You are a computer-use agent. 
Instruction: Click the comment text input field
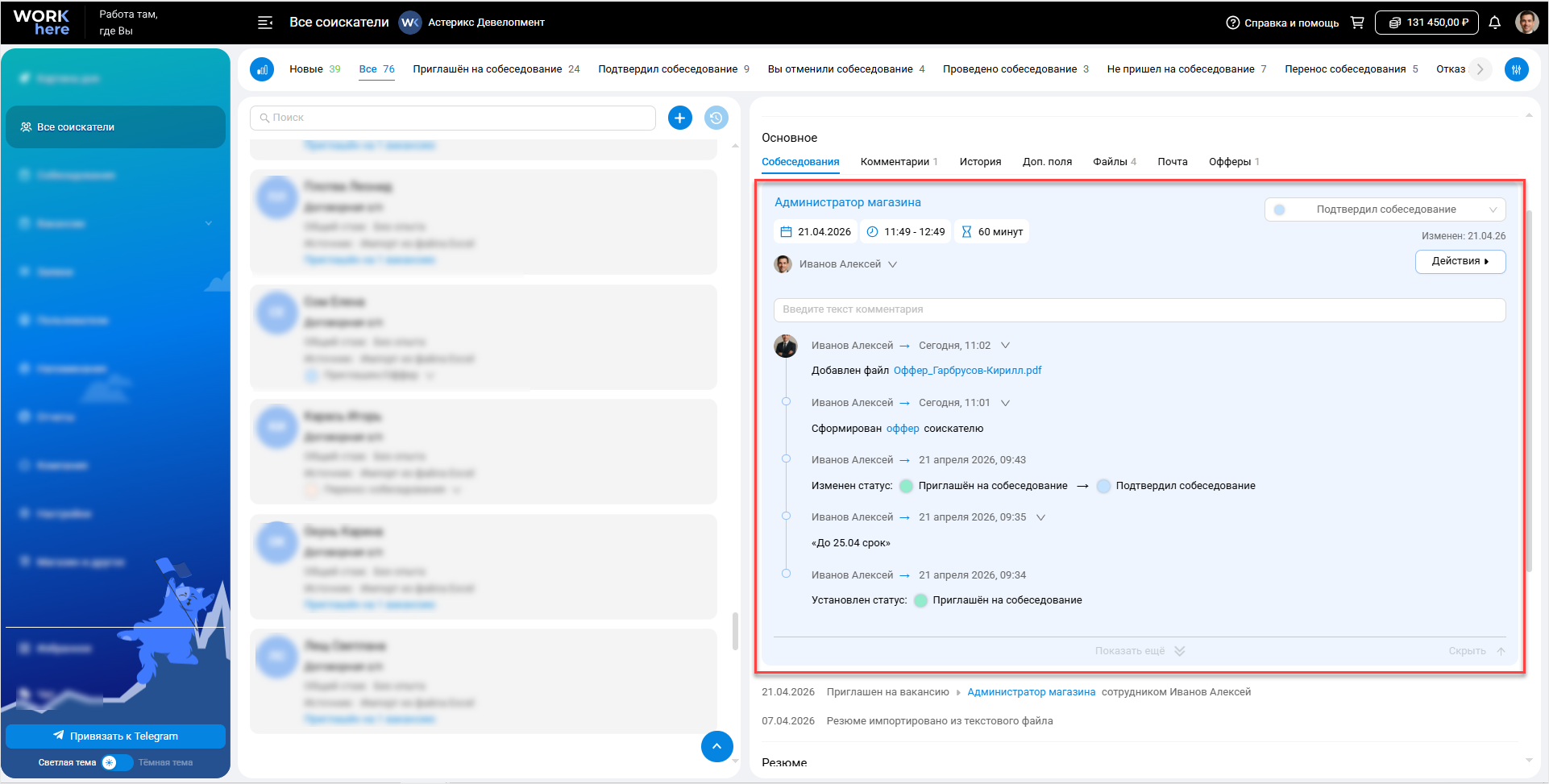click(x=1140, y=310)
